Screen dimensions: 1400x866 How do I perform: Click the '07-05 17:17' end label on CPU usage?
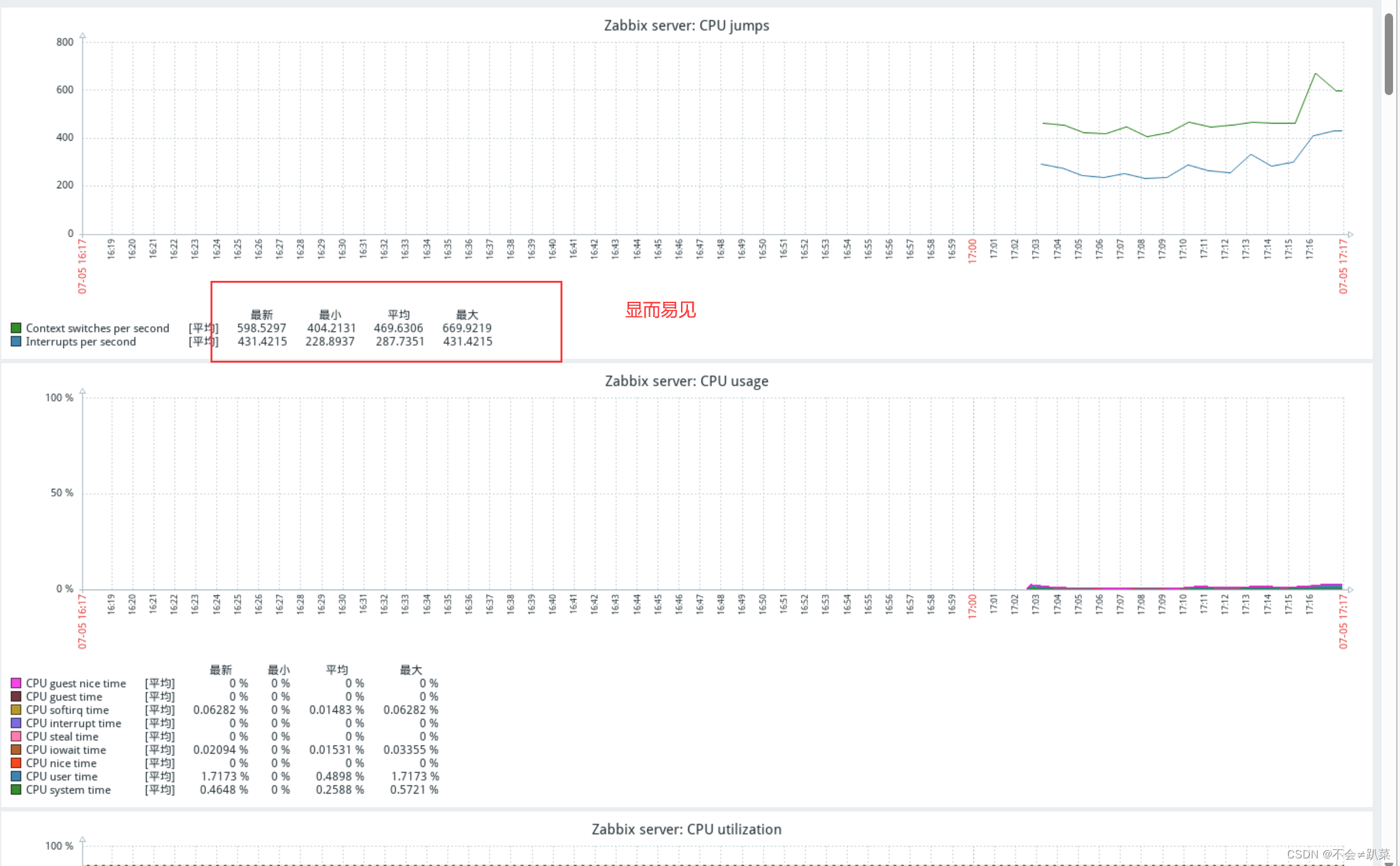[1343, 621]
